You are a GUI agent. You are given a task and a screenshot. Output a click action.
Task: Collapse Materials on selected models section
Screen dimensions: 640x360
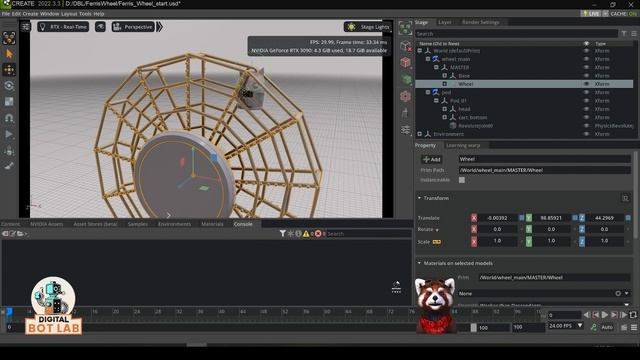point(419,263)
